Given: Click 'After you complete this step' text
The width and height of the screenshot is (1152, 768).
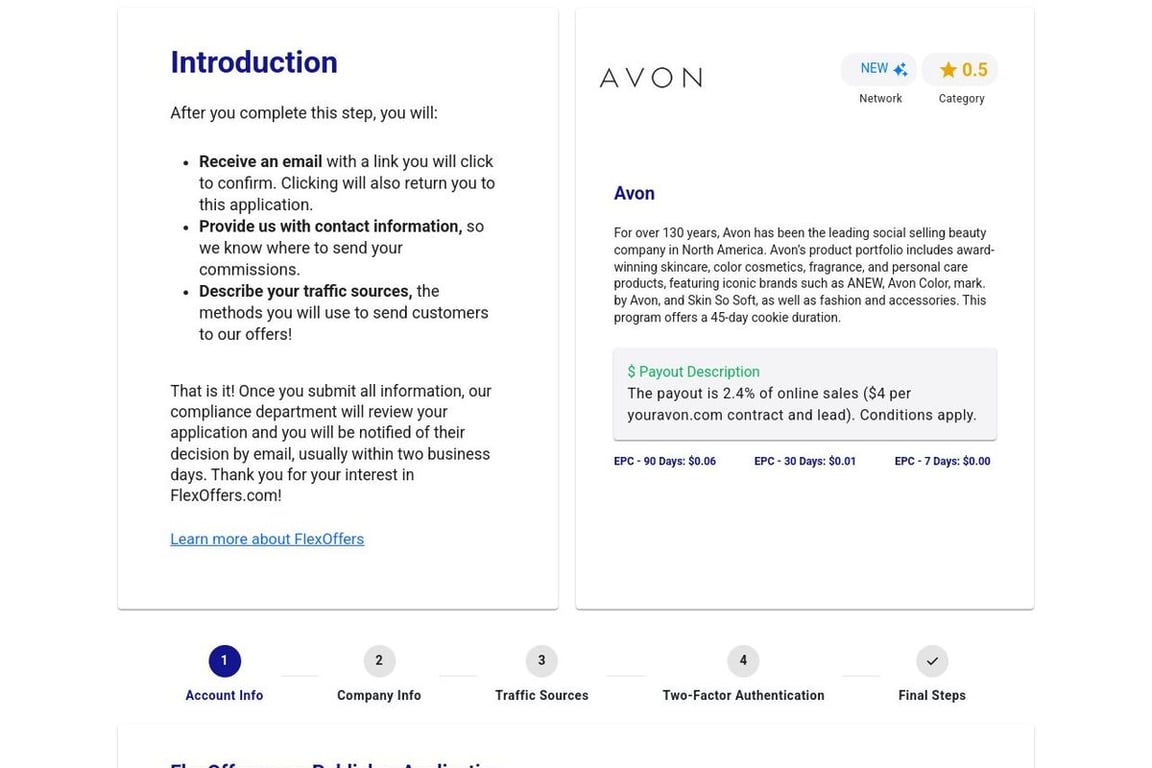Looking at the screenshot, I should click(303, 113).
